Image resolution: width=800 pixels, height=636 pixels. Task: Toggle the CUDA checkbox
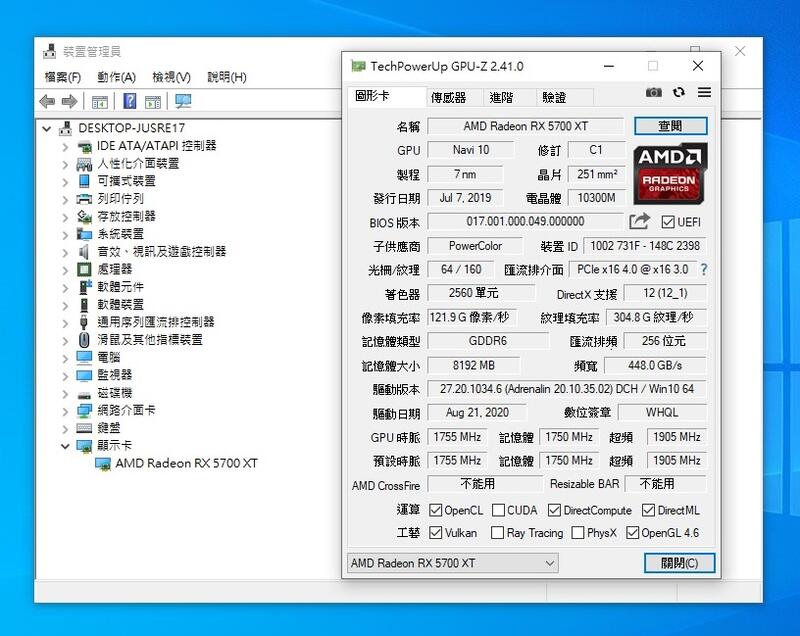click(x=498, y=510)
